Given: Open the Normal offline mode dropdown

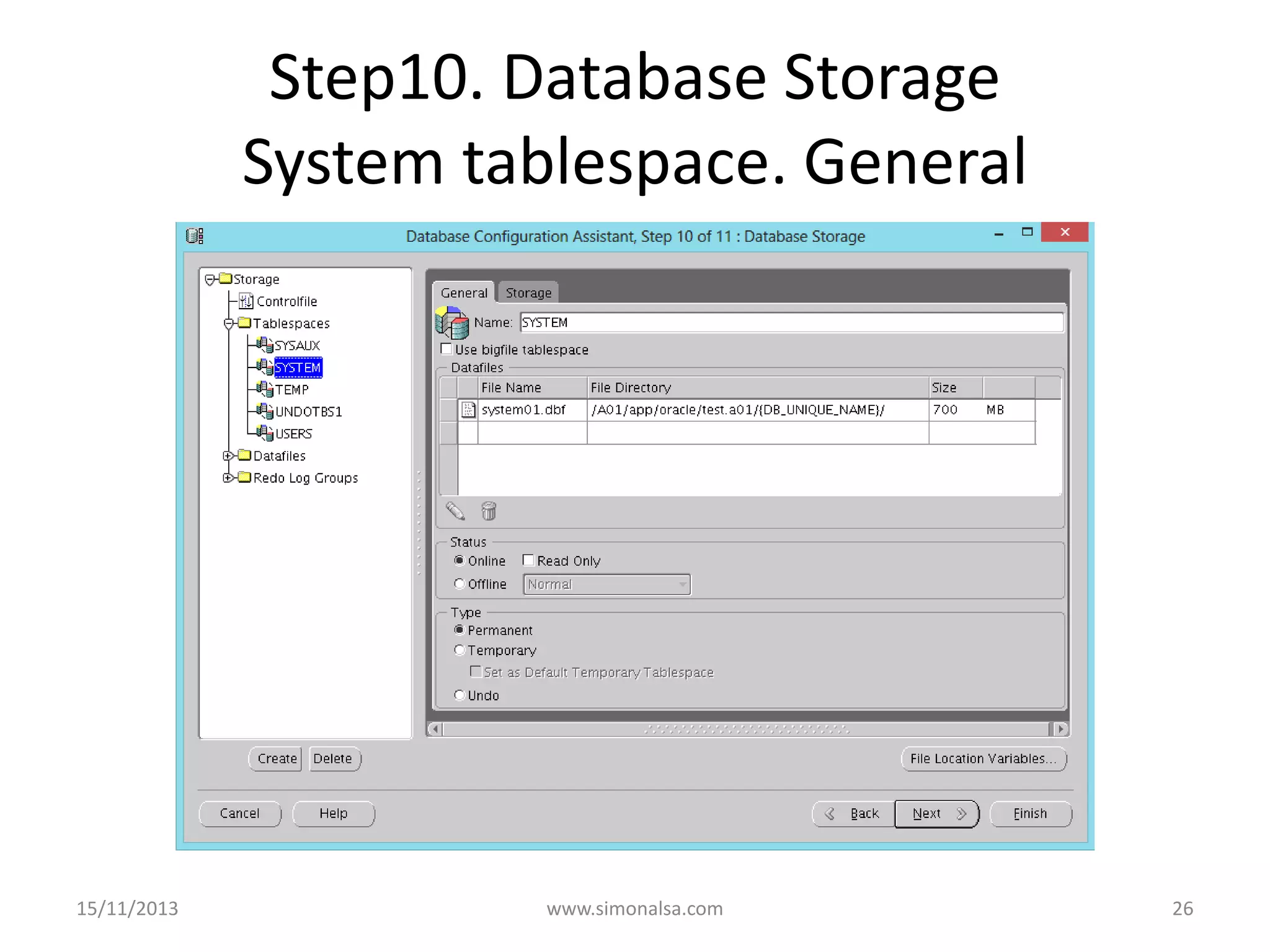Looking at the screenshot, I should click(x=607, y=584).
